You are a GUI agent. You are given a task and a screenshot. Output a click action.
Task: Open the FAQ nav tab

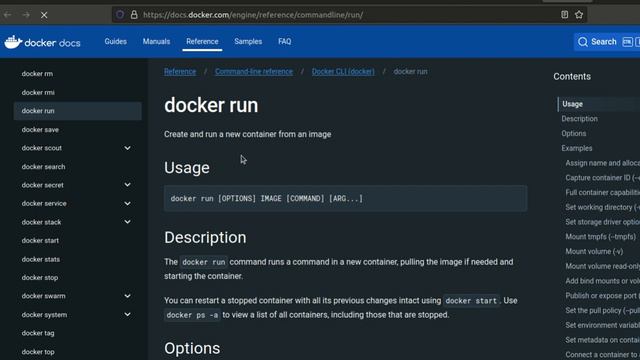(x=284, y=42)
